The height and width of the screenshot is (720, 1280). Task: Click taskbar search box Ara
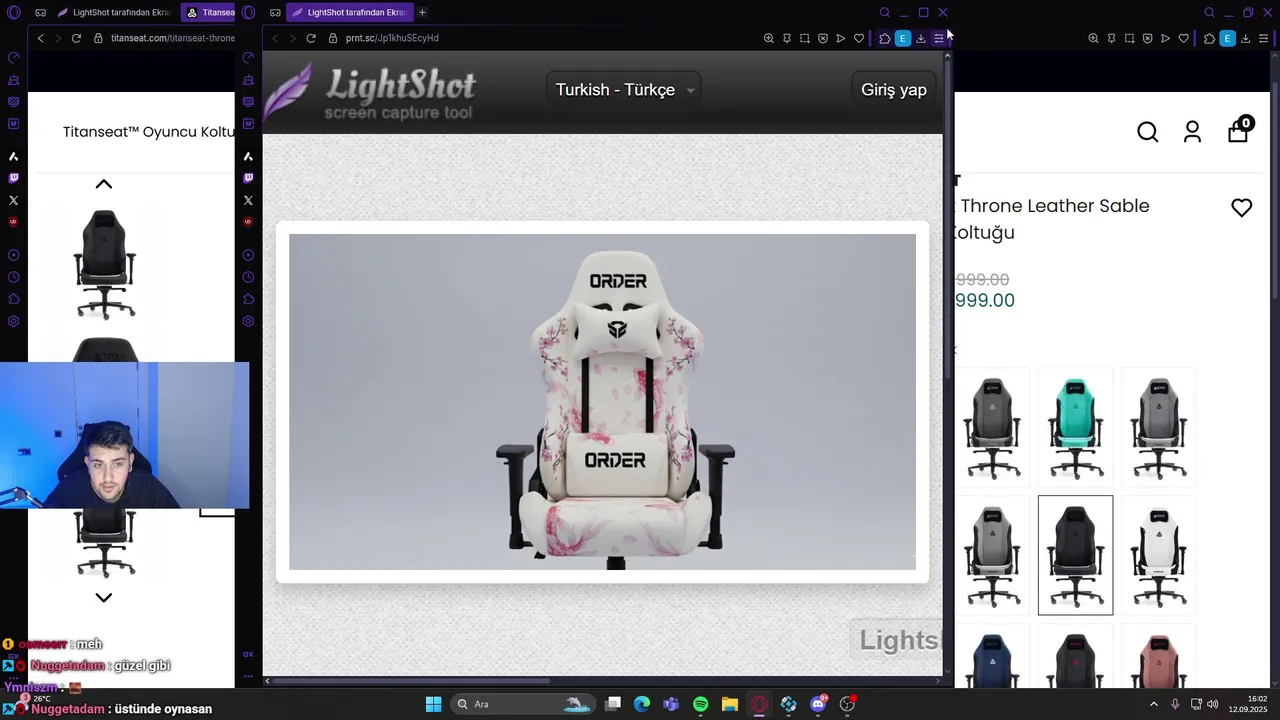pyautogui.click(x=525, y=704)
